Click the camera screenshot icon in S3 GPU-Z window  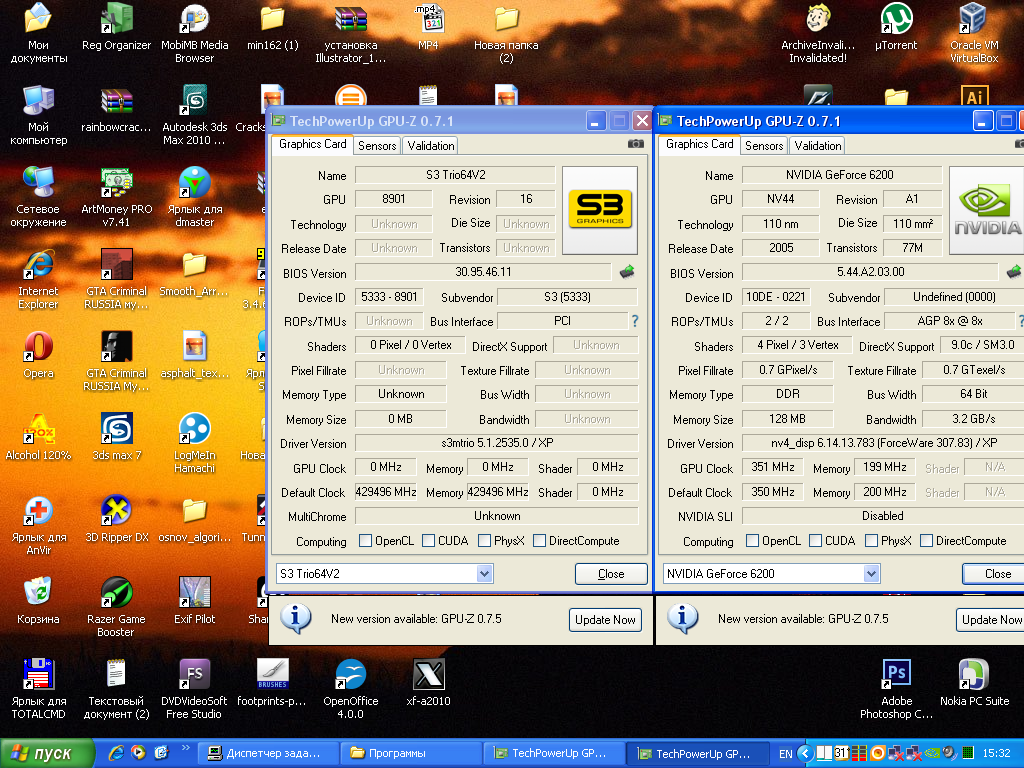[x=635, y=144]
